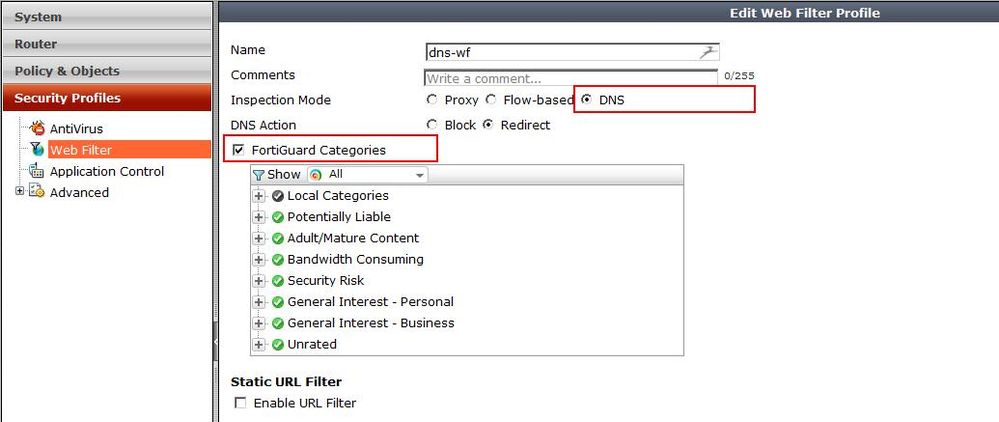
Task: Open the Policy & Objects section
Action: point(106,70)
